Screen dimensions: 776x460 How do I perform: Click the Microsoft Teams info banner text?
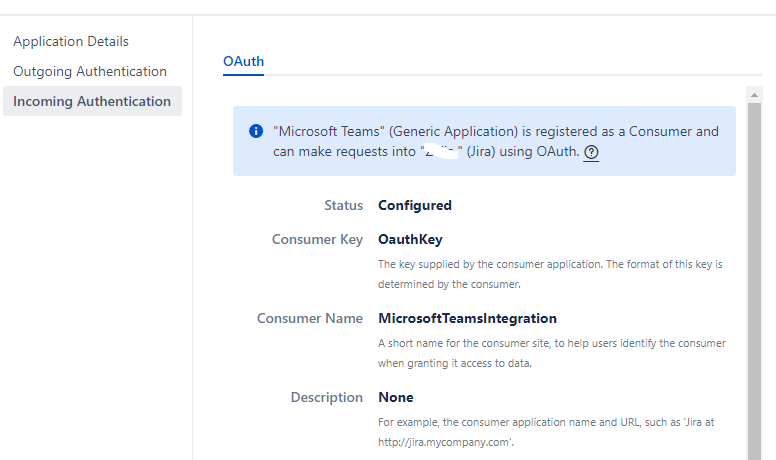pyautogui.click(x=495, y=141)
